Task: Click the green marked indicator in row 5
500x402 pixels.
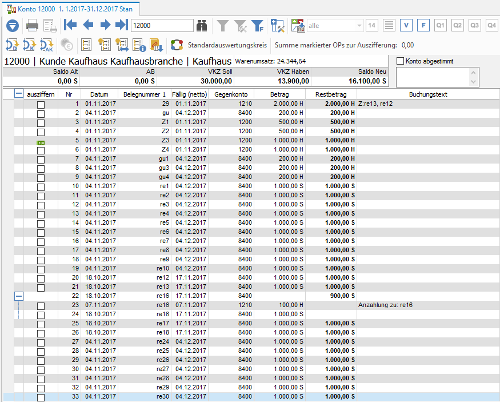Action: pyautogui.click(x=41, y=142)
